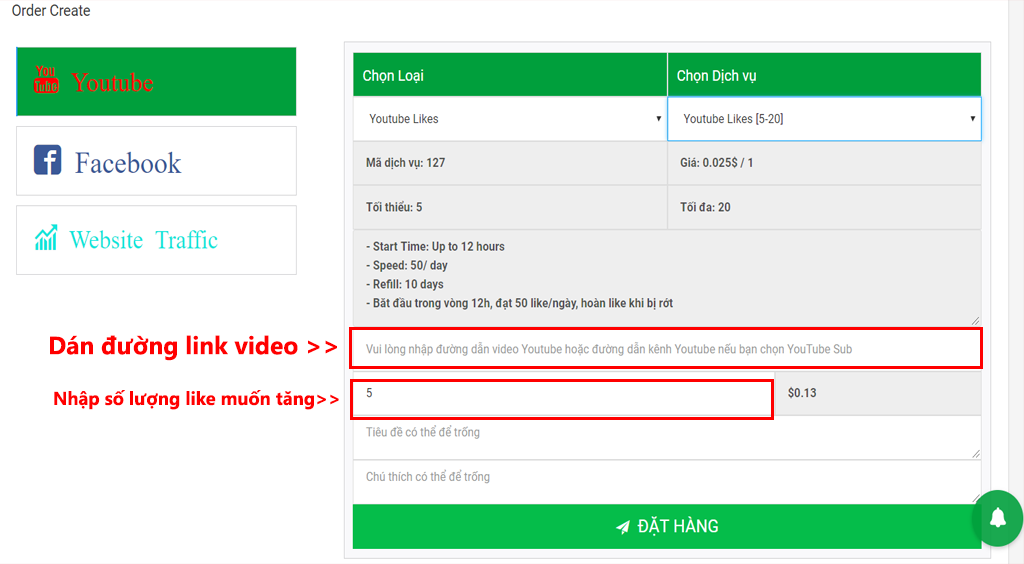Click the Facebook logo icon
Image resolution: width=1024 pixels, height=564 pixels.
[x=48, y=160]
